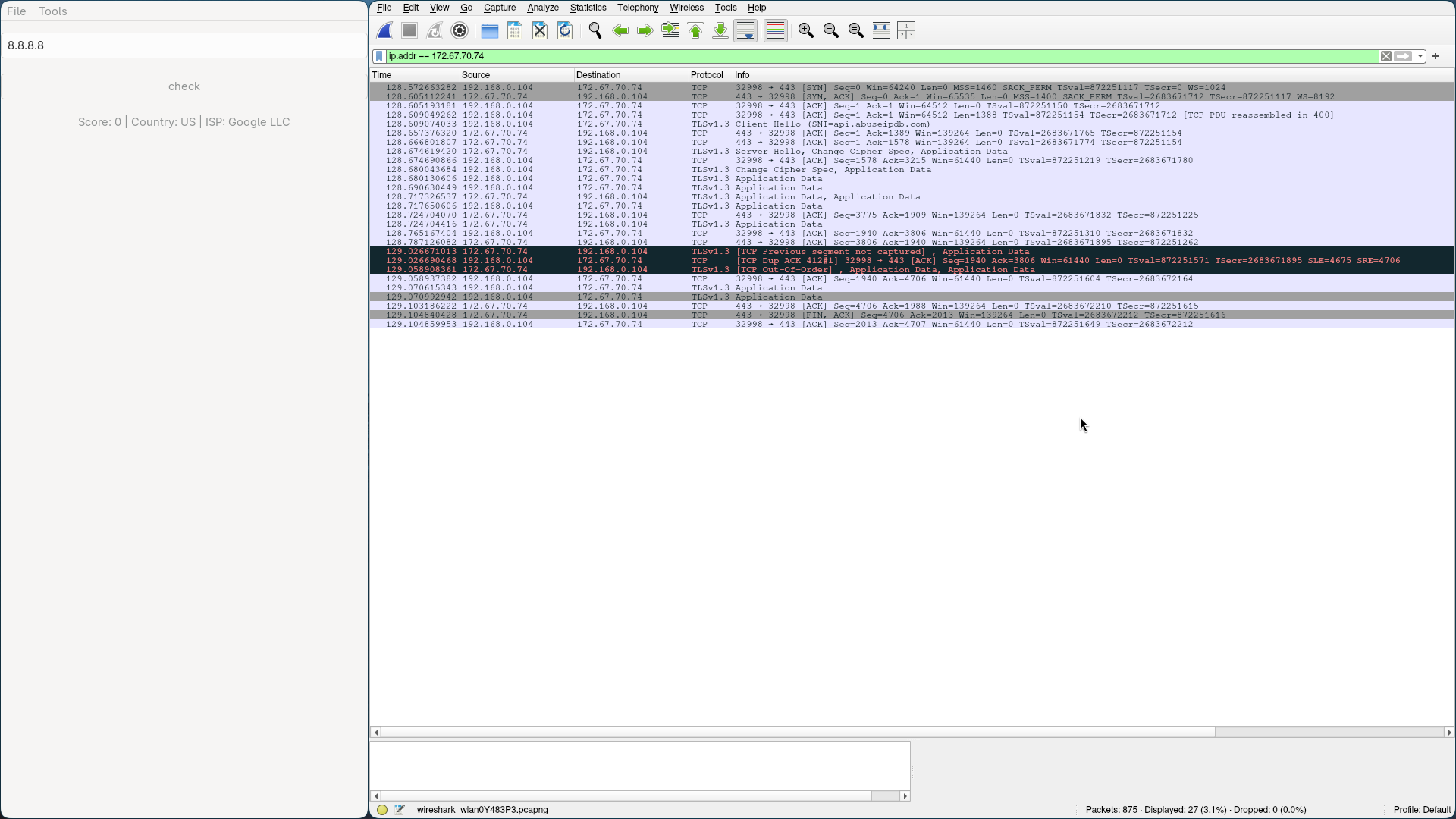Sort packets by Source column

click(517, 75)
